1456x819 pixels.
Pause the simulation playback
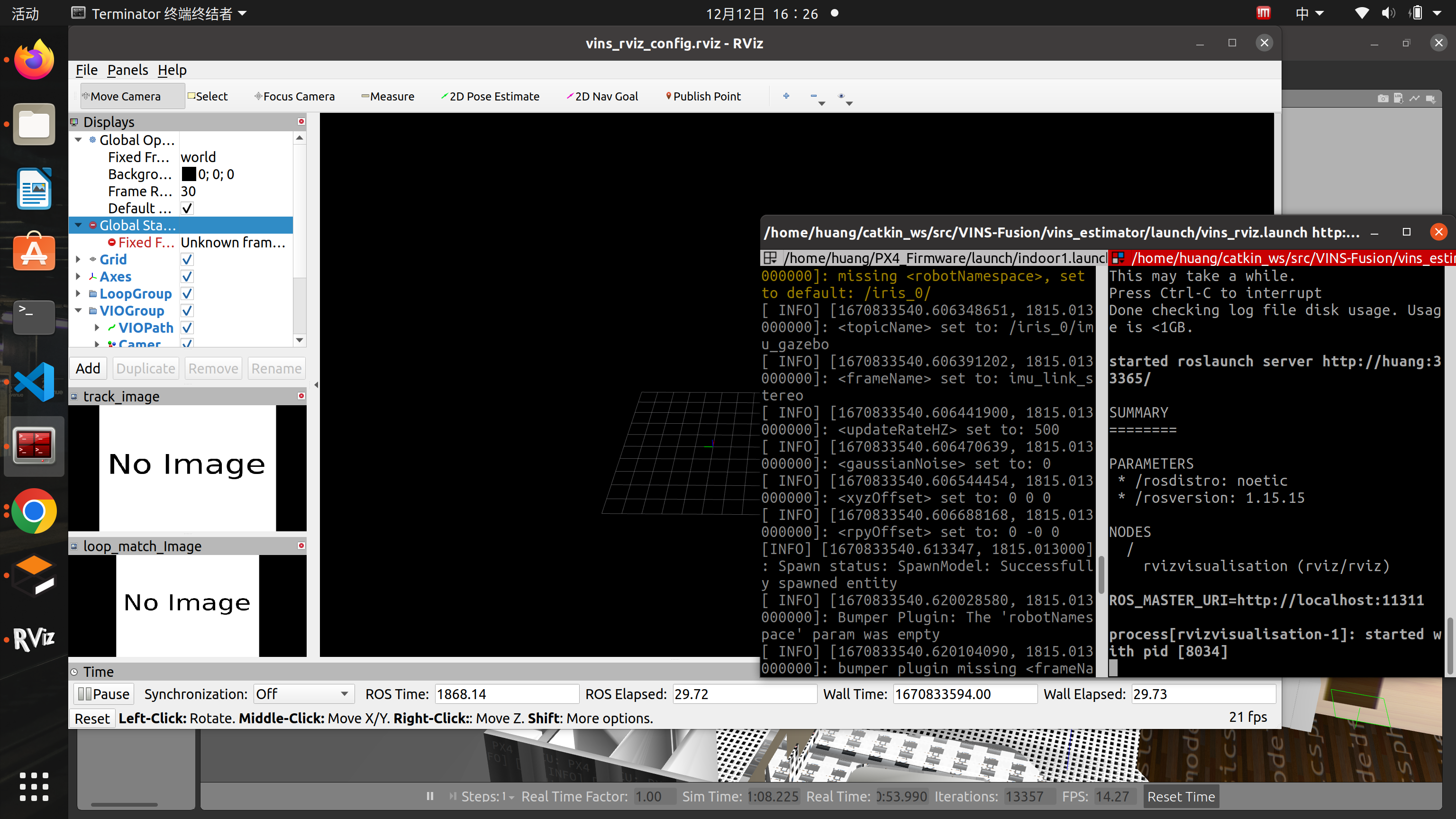coord(429,796)
